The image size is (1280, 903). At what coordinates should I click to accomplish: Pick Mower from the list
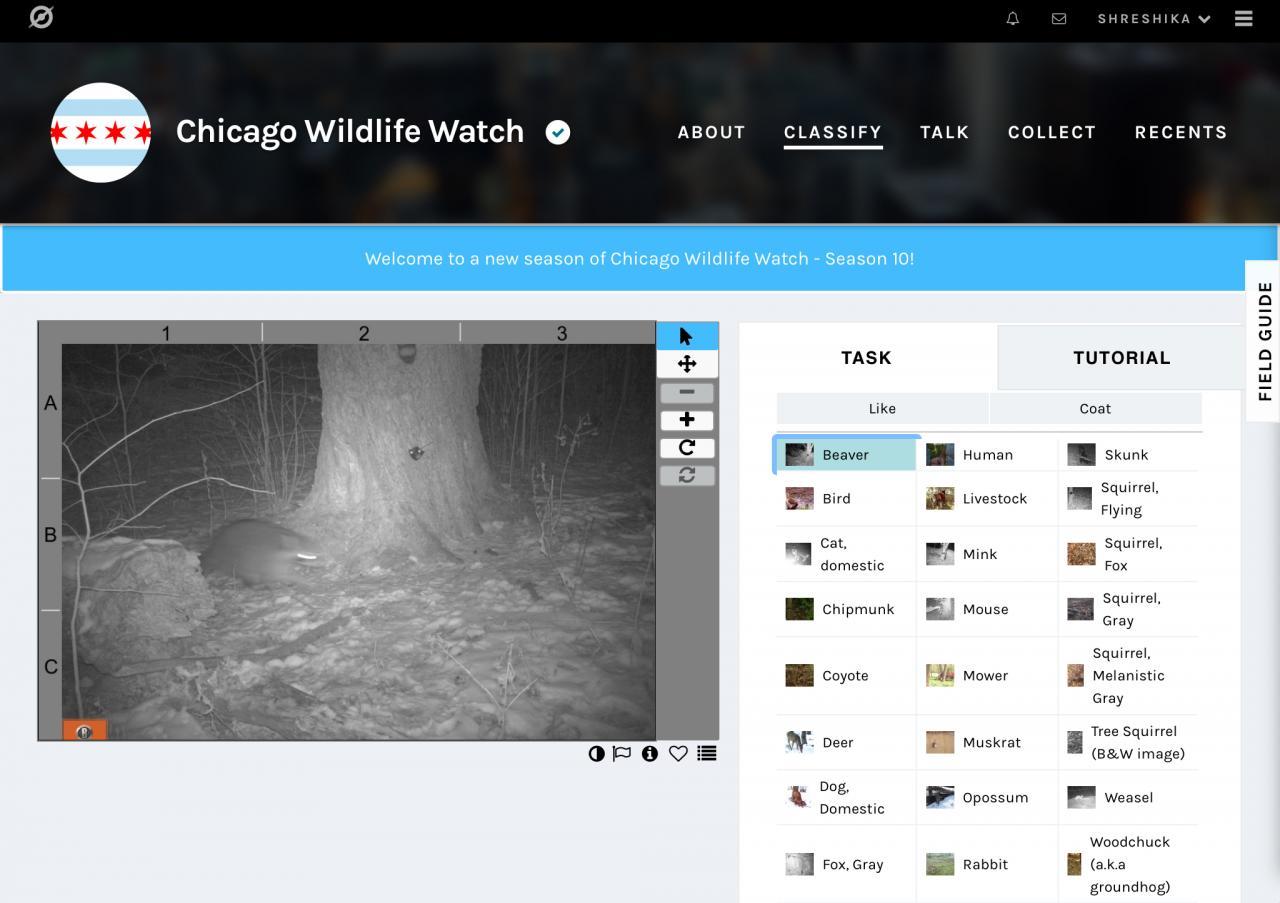click(x=987, y=675)
